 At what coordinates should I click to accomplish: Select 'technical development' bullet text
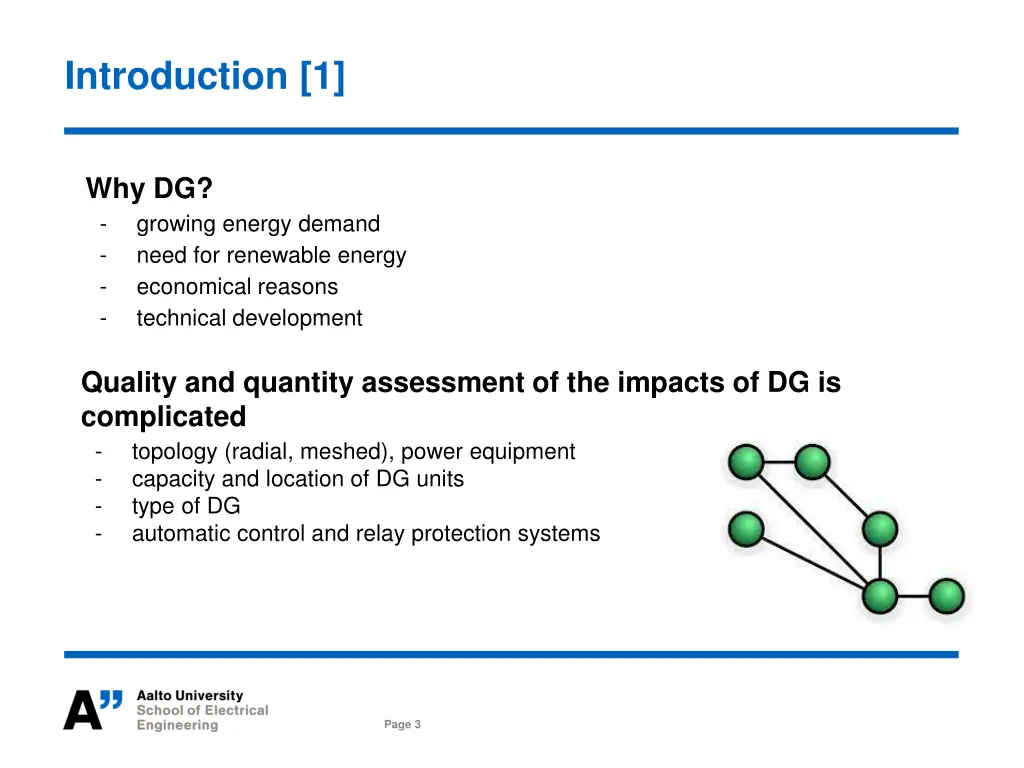[x=249, y=318]
